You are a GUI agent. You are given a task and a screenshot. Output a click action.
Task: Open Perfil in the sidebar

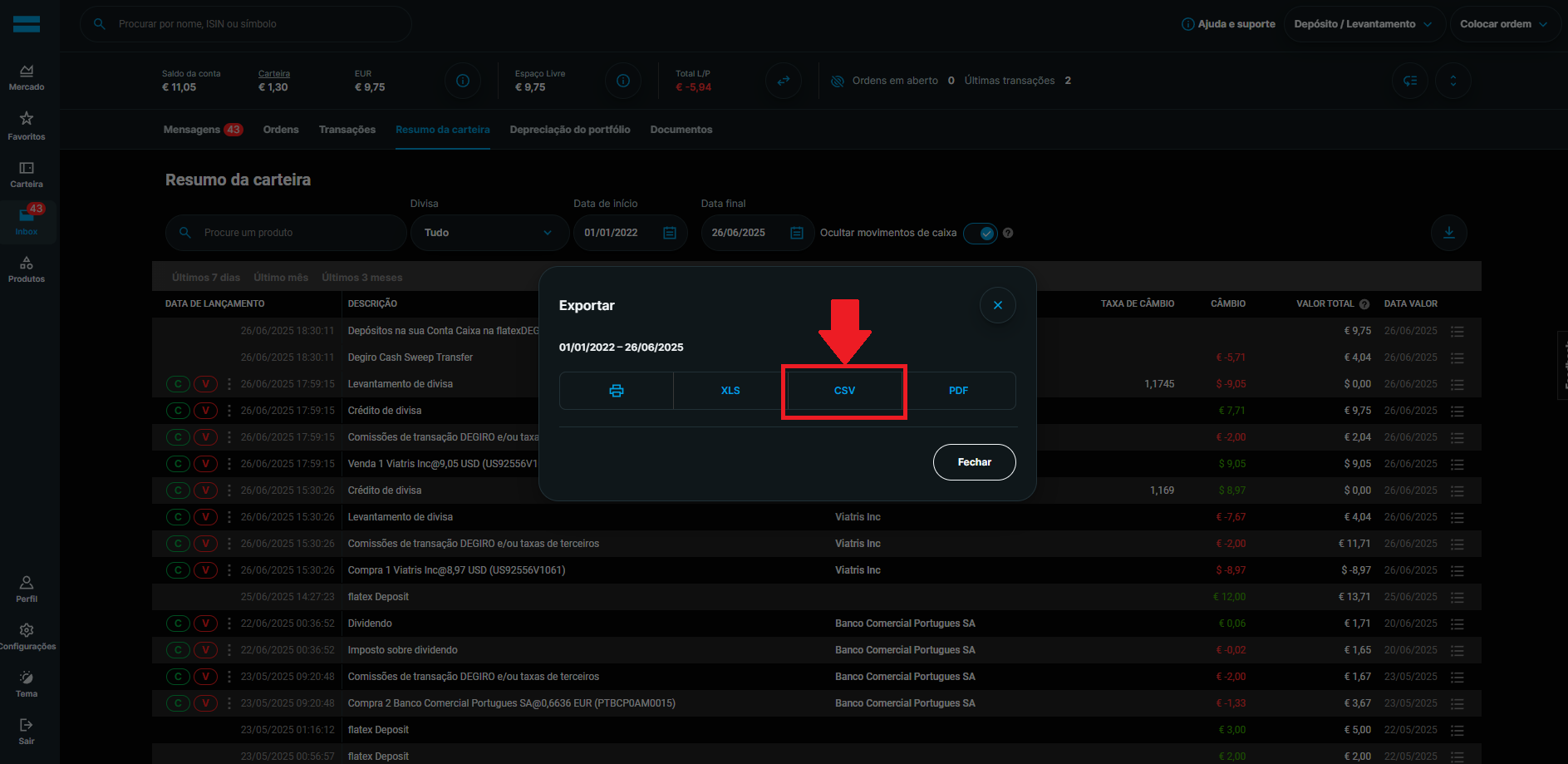27,589
